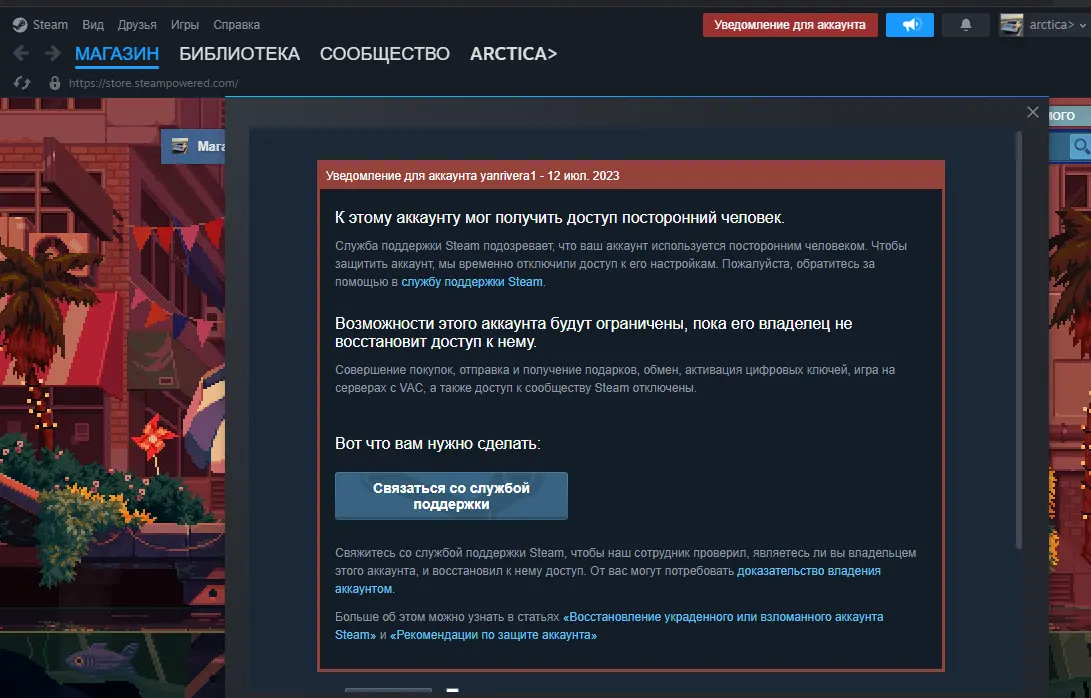Screen dimensions: 1091x698
Task: Open the Steam menu
Action: coord(50,24)
